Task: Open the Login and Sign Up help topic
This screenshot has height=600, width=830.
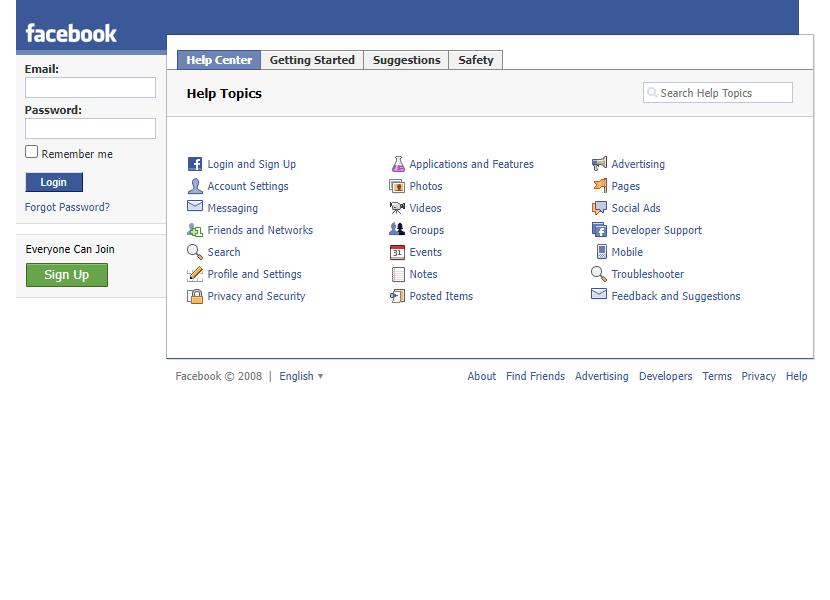Action: click(x=251, y=164)
